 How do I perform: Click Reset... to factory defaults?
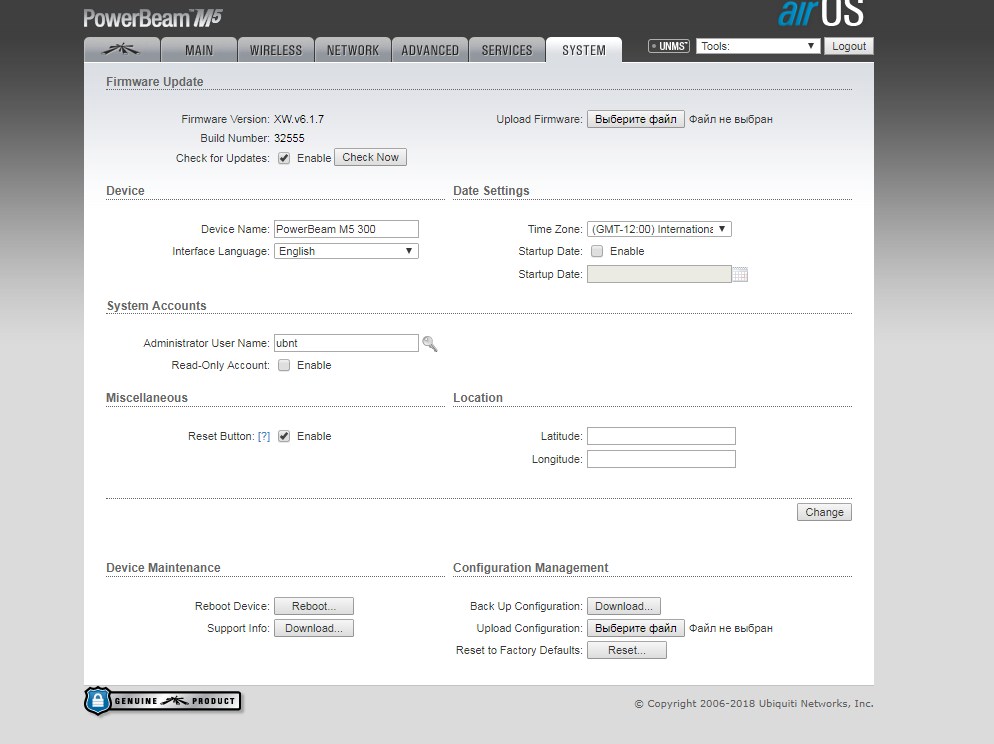point(627,650)
